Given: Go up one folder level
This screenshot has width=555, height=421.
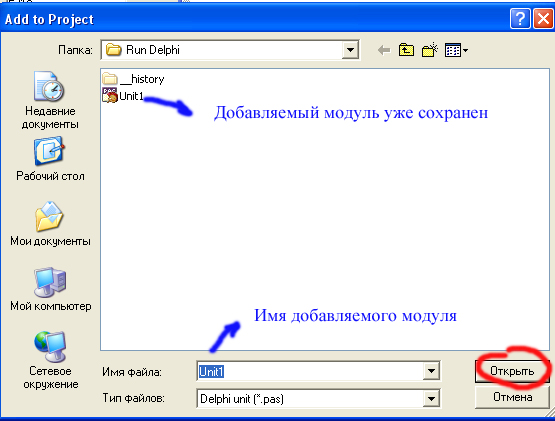Looking at the screenshot, I should 406,50.
